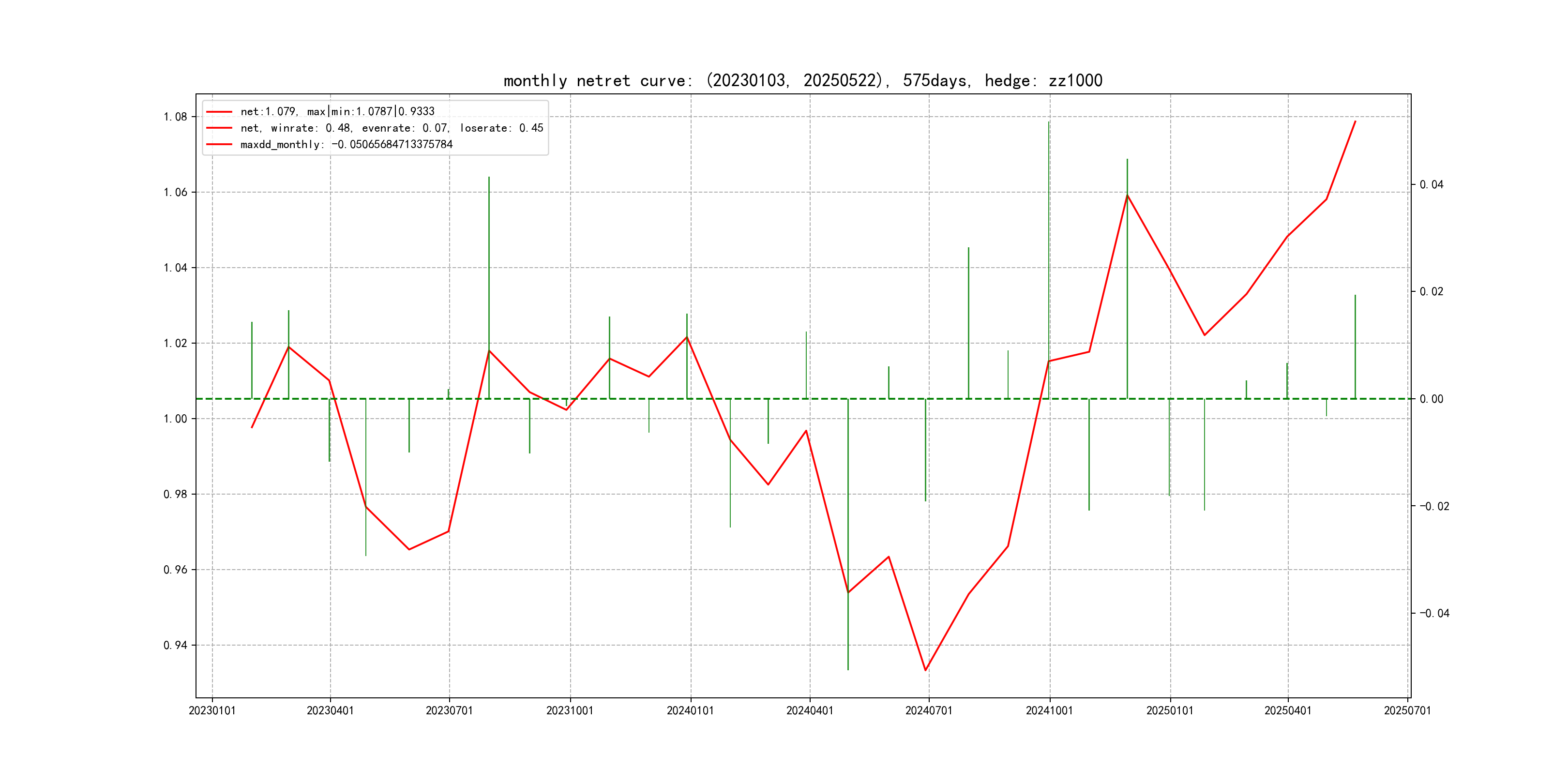The width and height of the screenshot is (1568, 784).
Task: Click the 1.00 left y-axis label
Action: point(175,419)
